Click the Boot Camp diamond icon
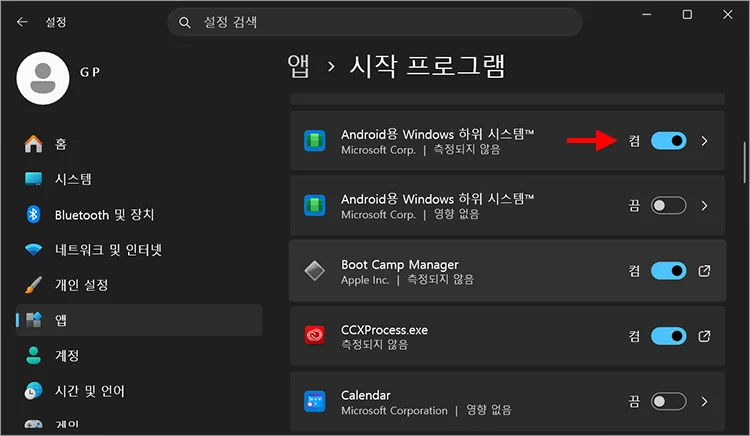This screenshot has height=436, width=750. coord(315,271)
